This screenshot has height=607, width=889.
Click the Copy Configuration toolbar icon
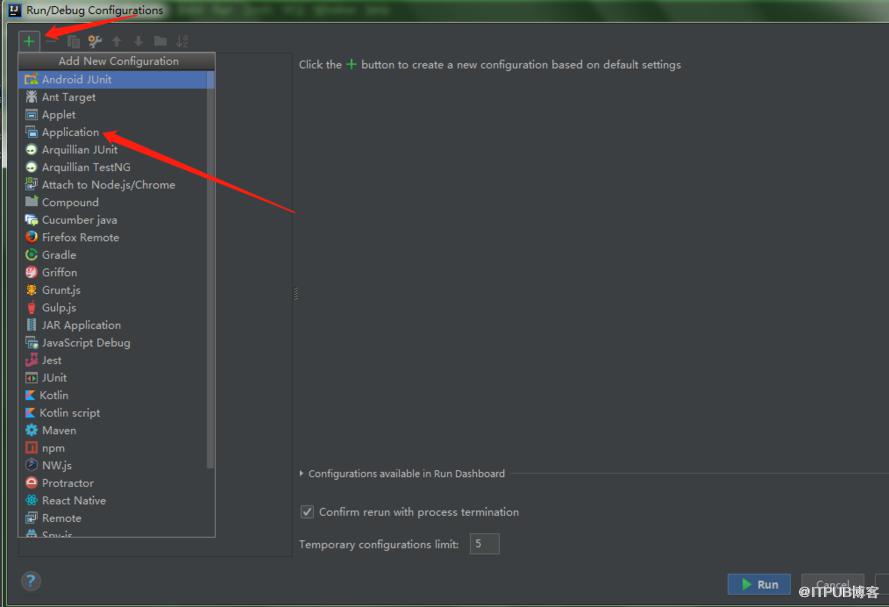[73, 41]
